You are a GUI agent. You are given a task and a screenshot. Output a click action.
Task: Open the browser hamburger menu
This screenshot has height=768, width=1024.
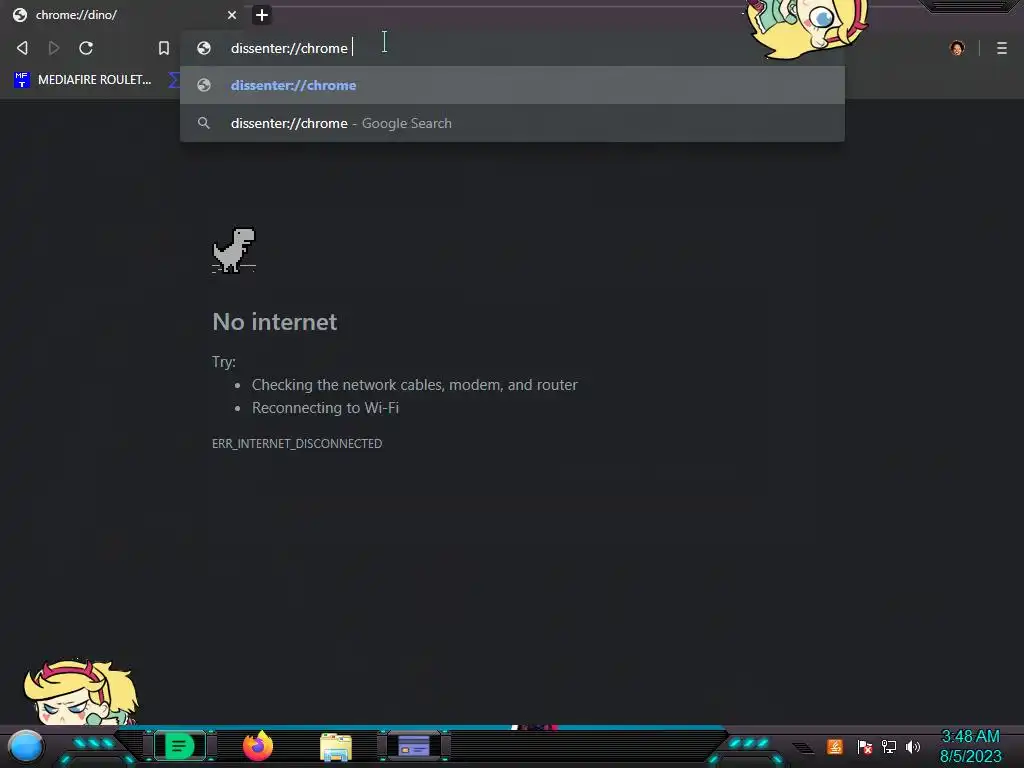tap(1002, 48)
